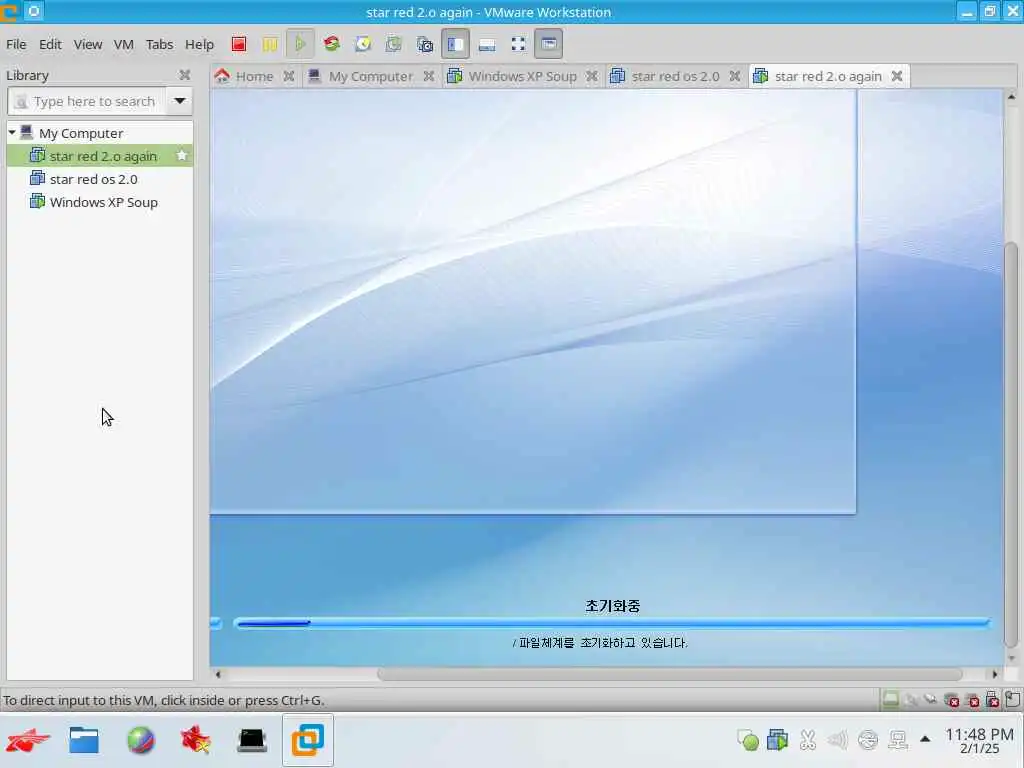This screenshot has height=768, width=1024.
Task: Click the VMware tray icon
Action: point(777,740)
